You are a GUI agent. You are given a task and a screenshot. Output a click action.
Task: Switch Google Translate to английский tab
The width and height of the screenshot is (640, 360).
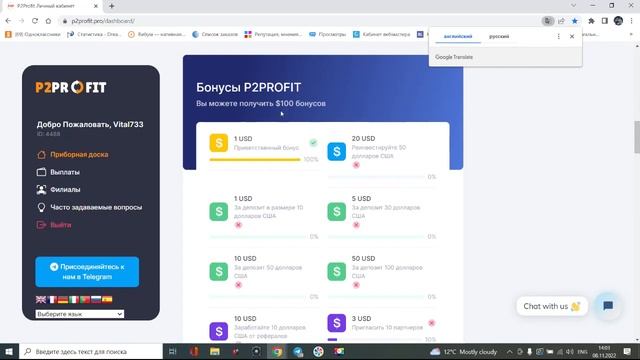[458, 36]
